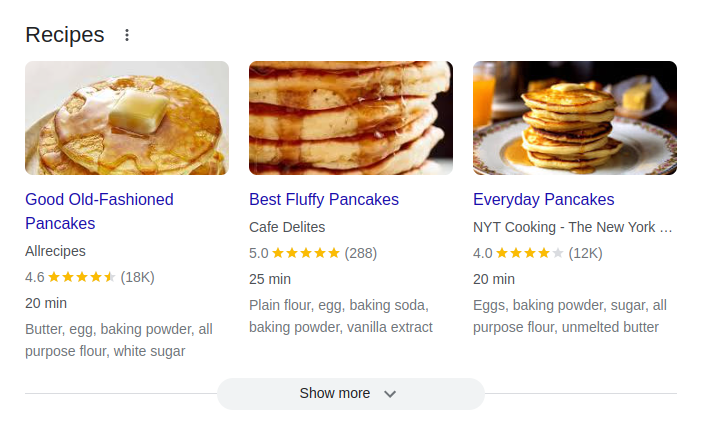
Task: Click the 4.0 star rating icons
Action: [530, 253]
